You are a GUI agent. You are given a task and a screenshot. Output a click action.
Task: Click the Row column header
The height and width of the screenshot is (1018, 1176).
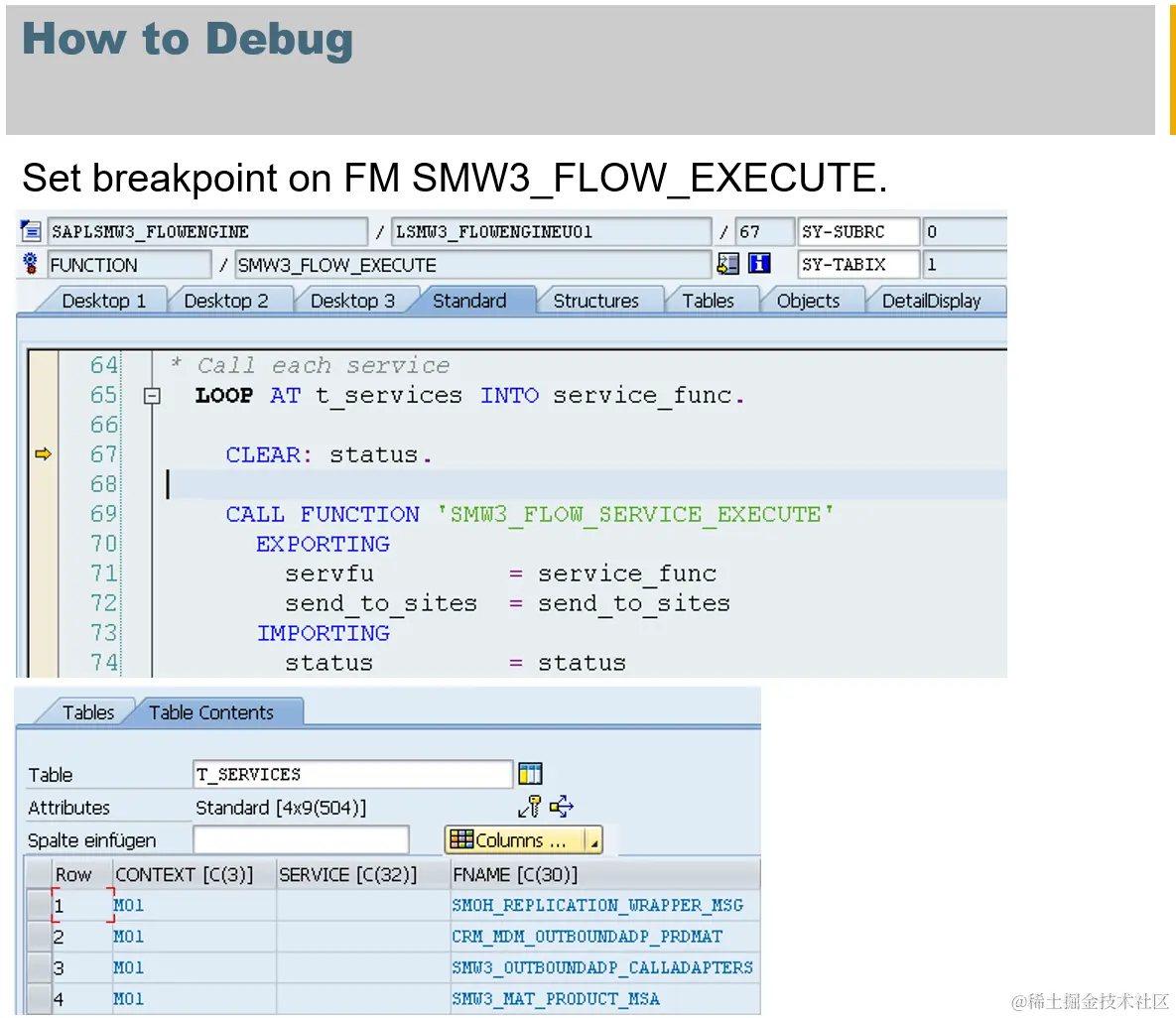click(81, 875)
